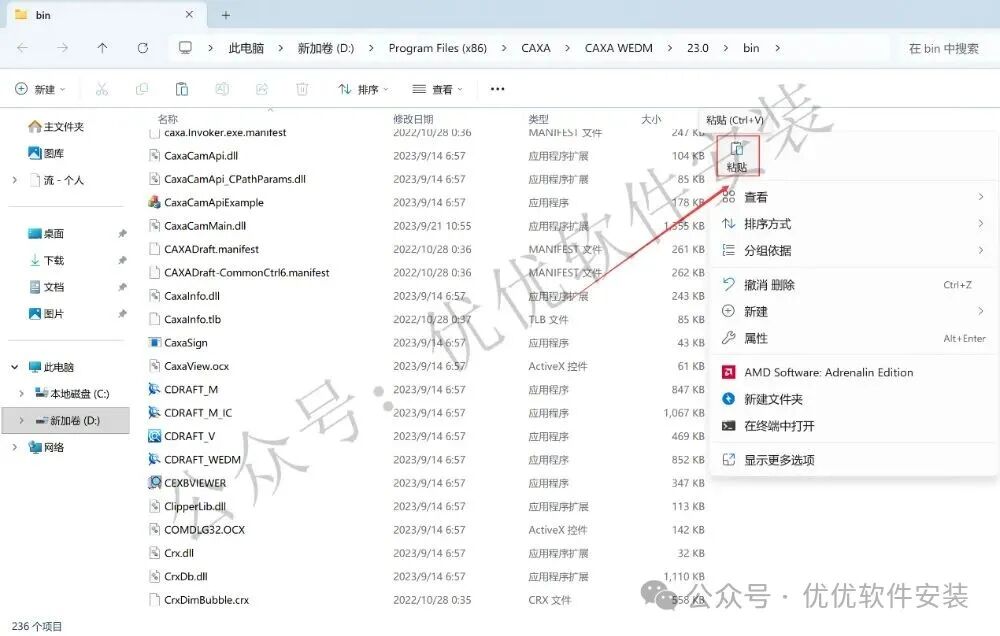Click the Forward navigation arrow
This screenshot has width=1000, height=636.
[62, 48]
